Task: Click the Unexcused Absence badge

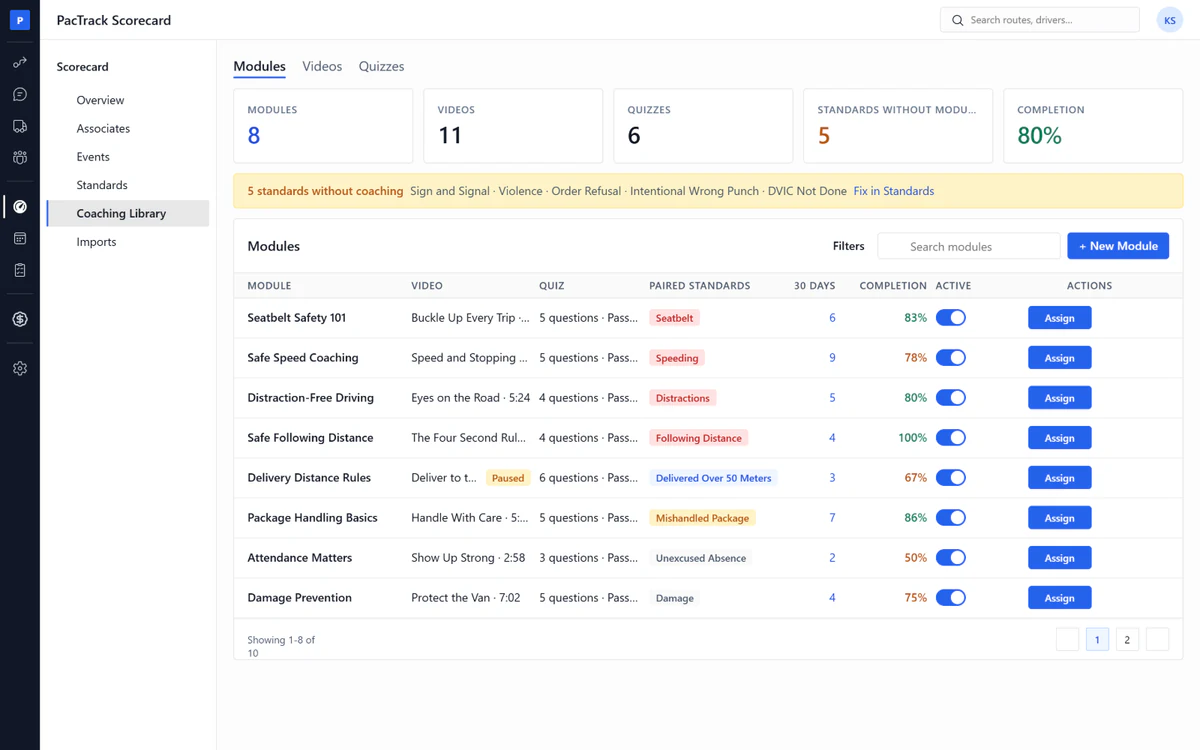Action: (700, 558)
